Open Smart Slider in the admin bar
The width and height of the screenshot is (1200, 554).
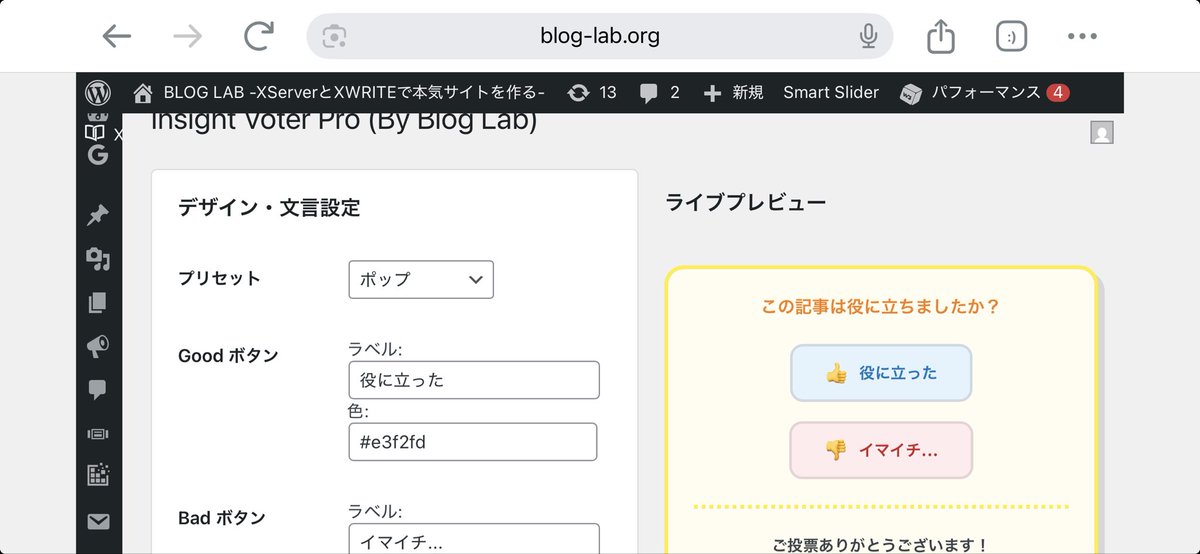coord(831,92)
